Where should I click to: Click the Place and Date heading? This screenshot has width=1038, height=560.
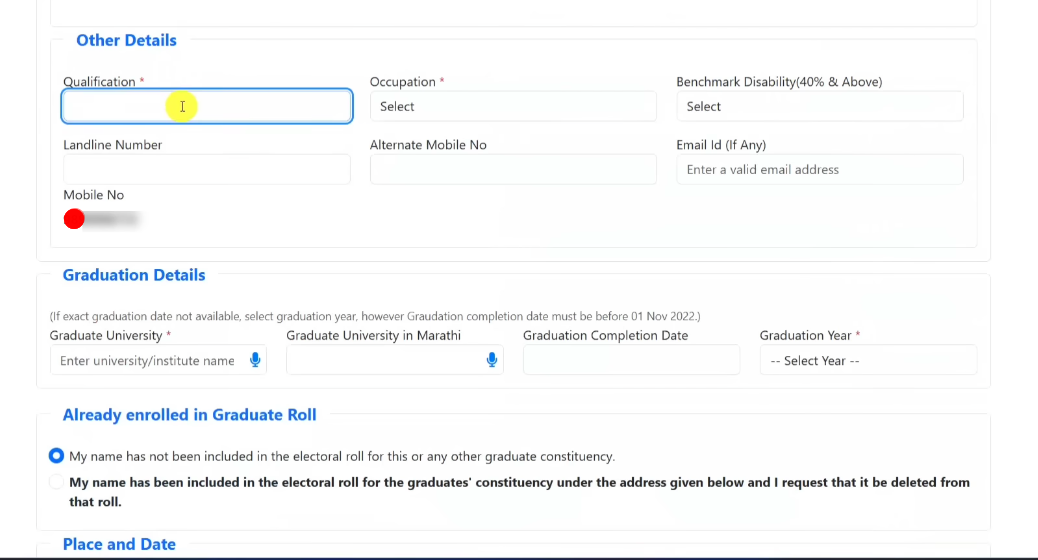coord(119,544)
